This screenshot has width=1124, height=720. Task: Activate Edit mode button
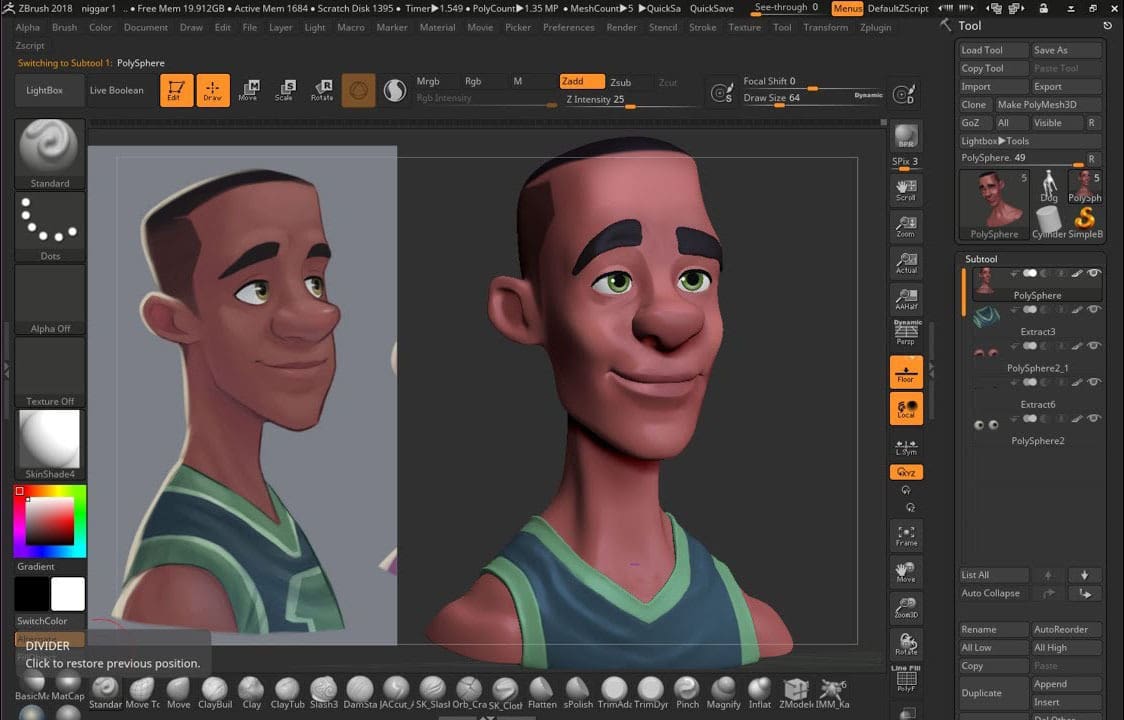pos(176,90)
